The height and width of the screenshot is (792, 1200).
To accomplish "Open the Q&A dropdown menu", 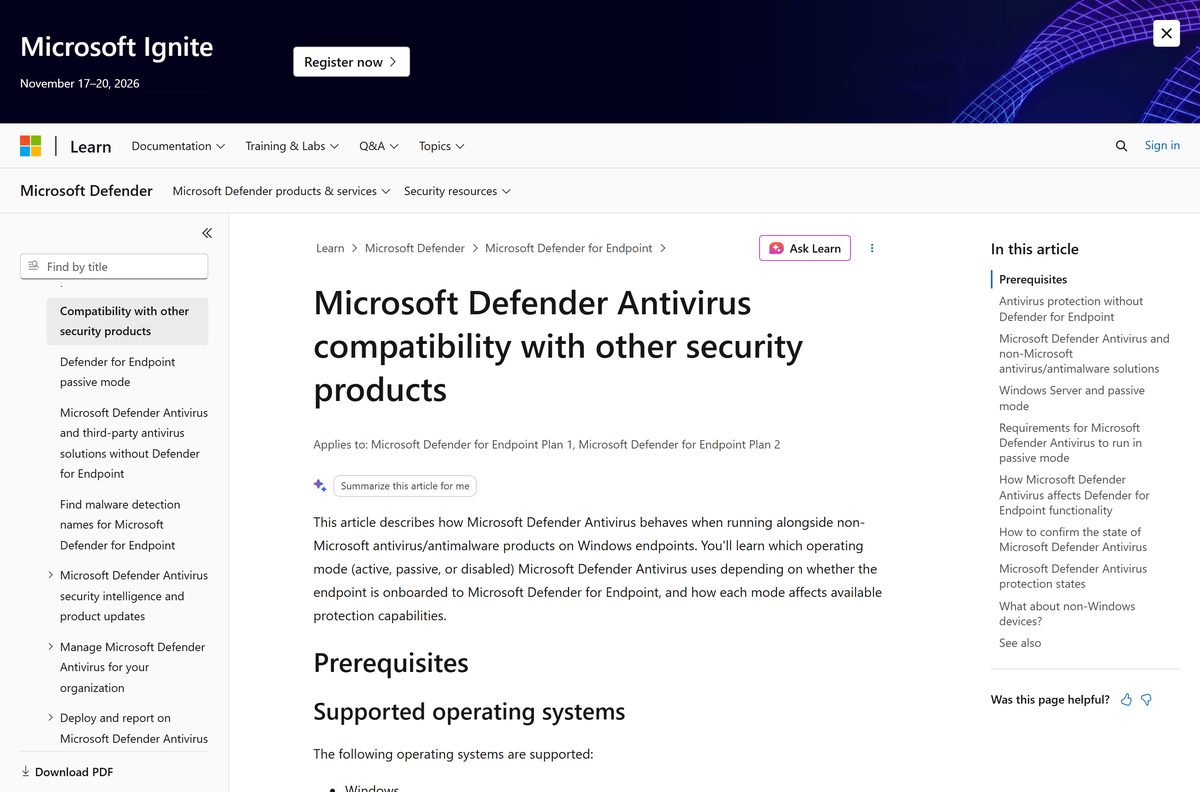I will [x=379, y=146].
